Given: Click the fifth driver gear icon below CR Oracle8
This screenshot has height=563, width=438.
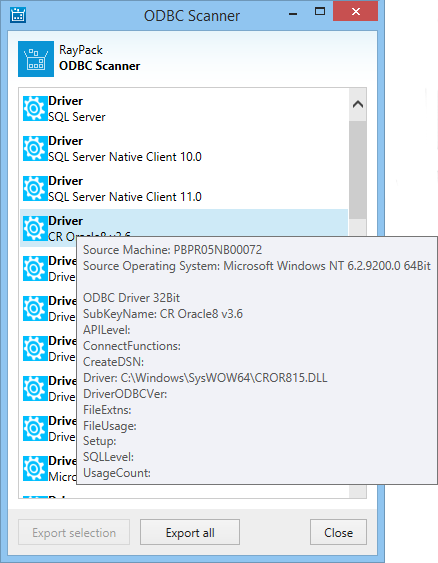Looking at the screenshot, I should click(x=35, y=428).
